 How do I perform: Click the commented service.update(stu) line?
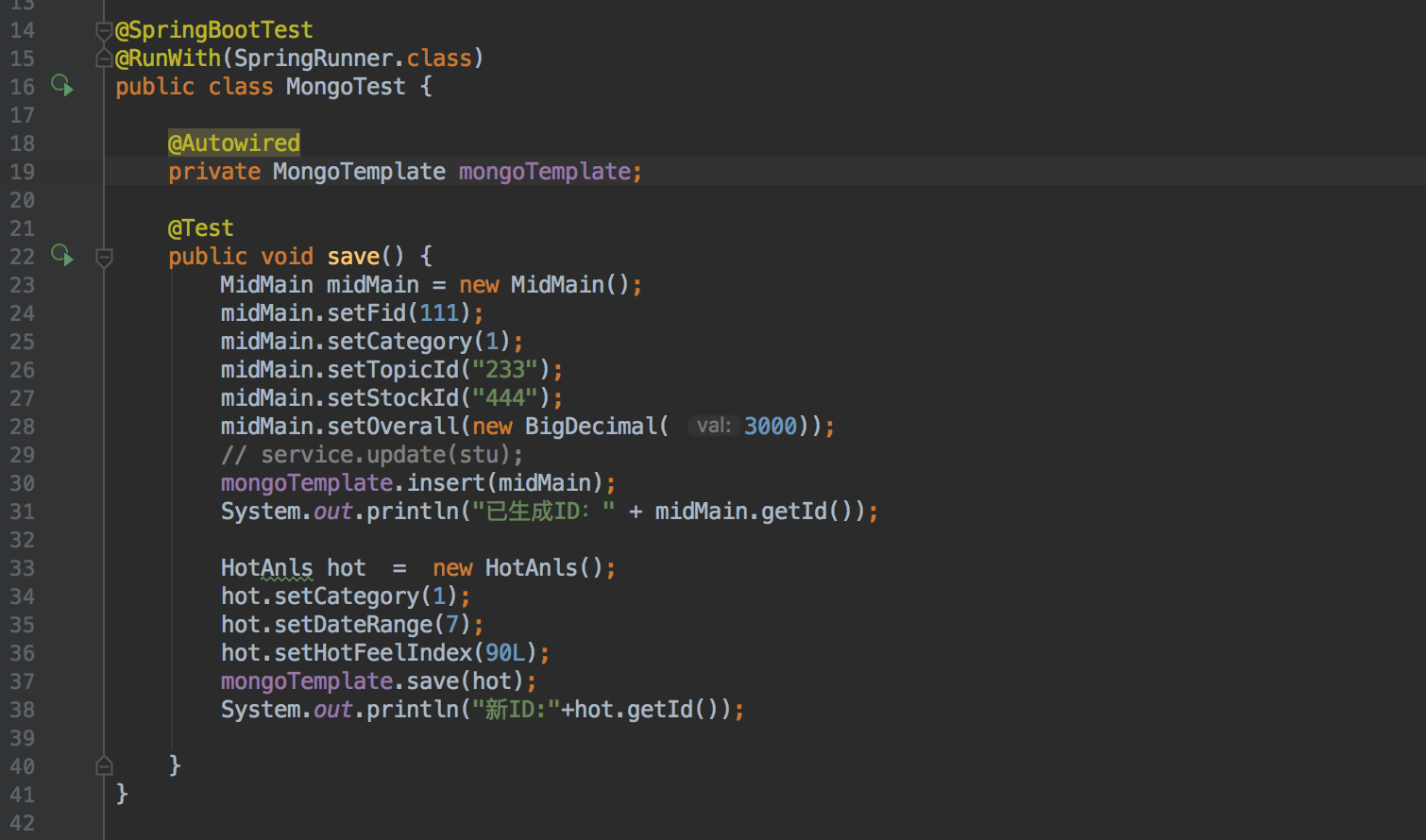tap(372, 455)
